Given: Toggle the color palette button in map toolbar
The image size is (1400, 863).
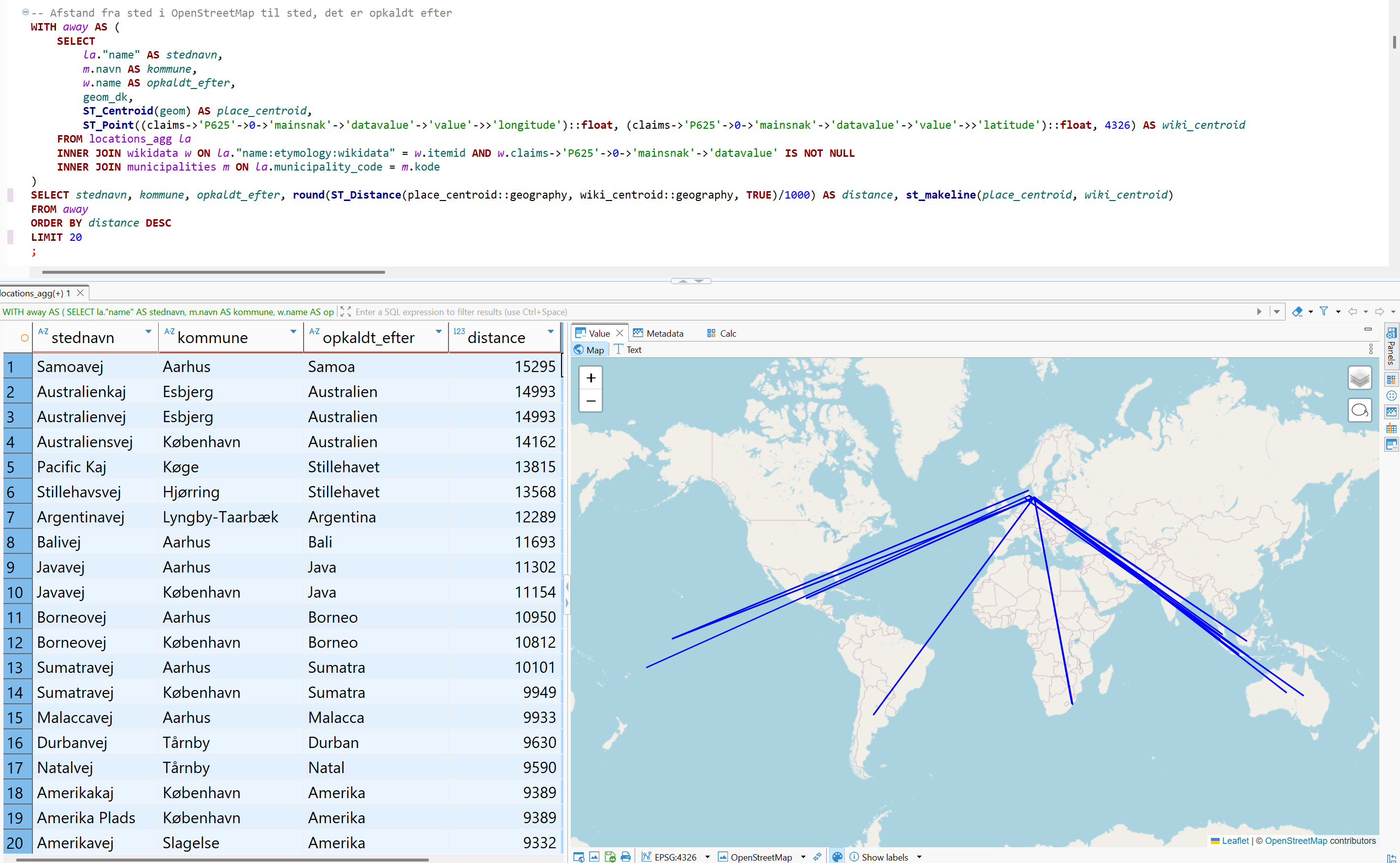Looking at the screenshot, I should [x=837, y=856].
